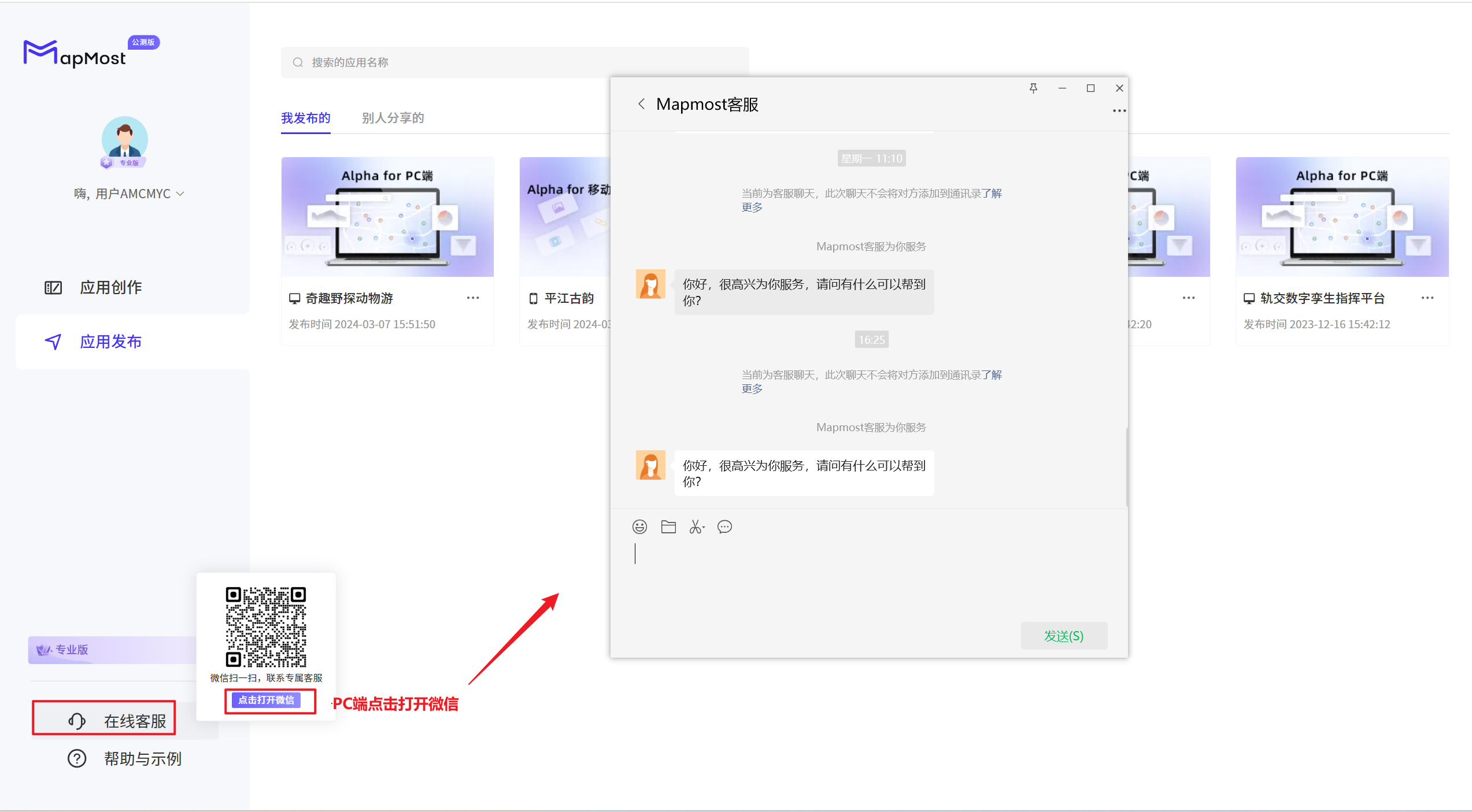The height and width of the screenshot is (812, 1472).
Task: Click the 发布时间 2023-12-16 15:42:12 text
Action: click(1317, 324)
